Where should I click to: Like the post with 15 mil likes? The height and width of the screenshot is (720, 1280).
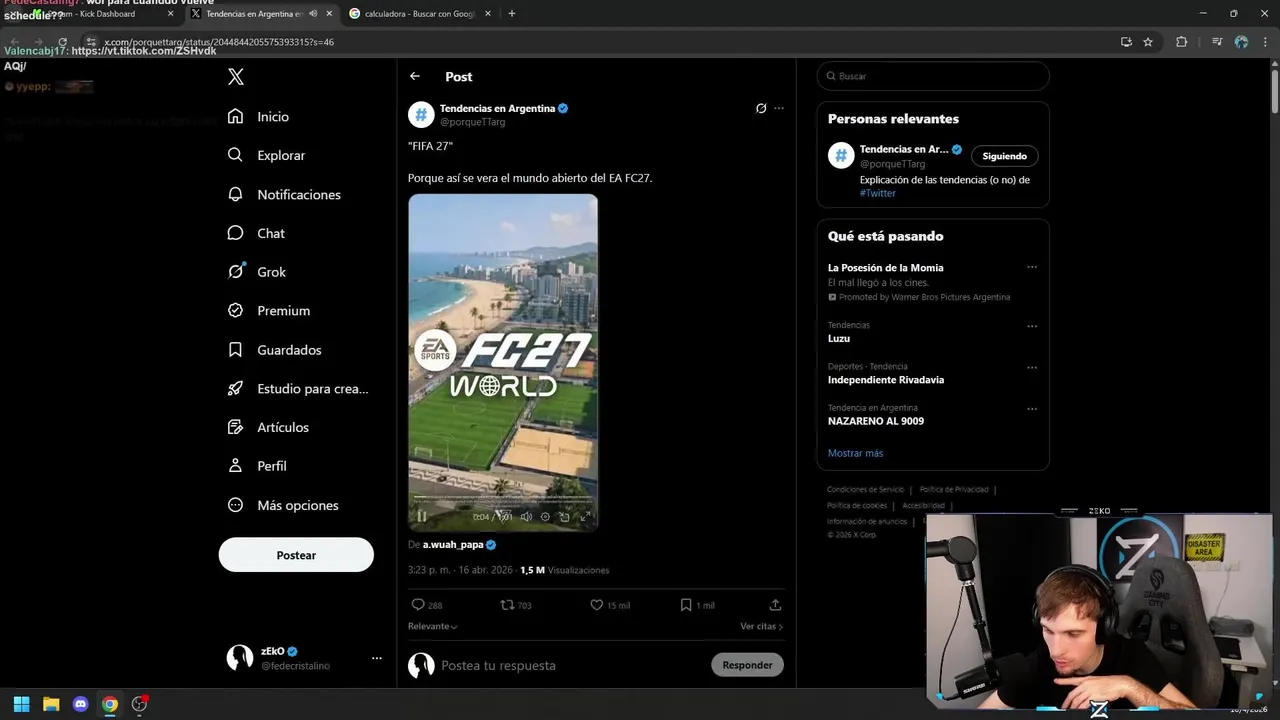(610, 605)
